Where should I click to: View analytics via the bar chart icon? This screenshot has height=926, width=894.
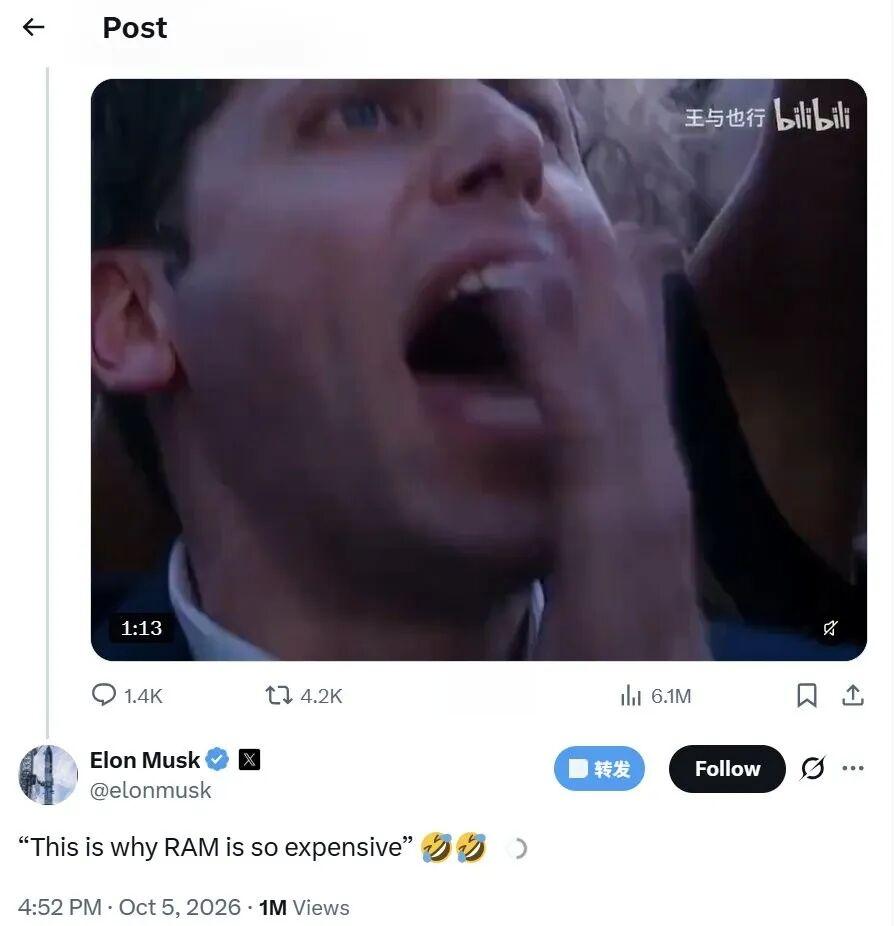tap(631, 696)
